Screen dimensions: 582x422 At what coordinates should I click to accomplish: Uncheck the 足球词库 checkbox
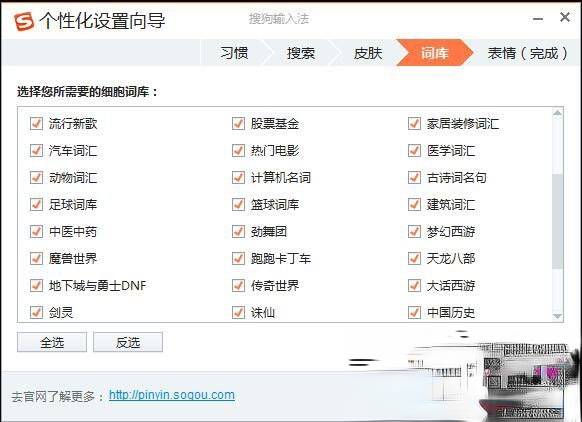[x=36, y=204]
